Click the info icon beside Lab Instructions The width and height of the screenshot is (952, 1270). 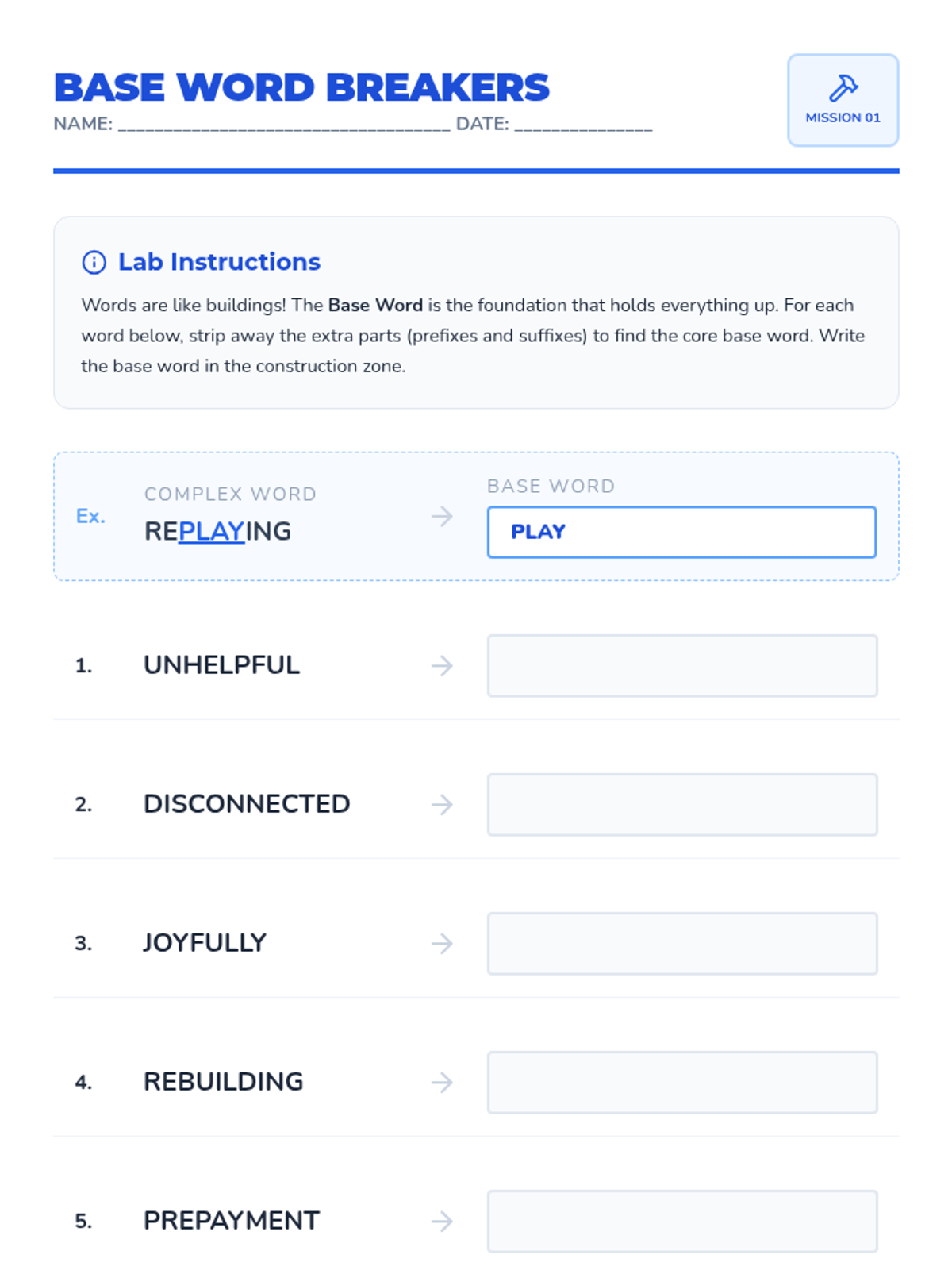(x=94, y=262)
